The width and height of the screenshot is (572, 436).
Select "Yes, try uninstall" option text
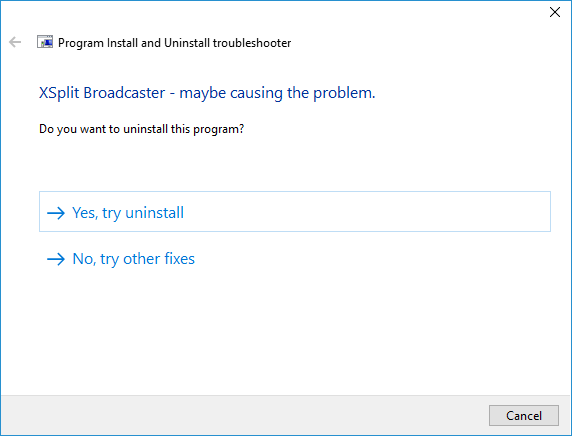click(x=128, y=213)
